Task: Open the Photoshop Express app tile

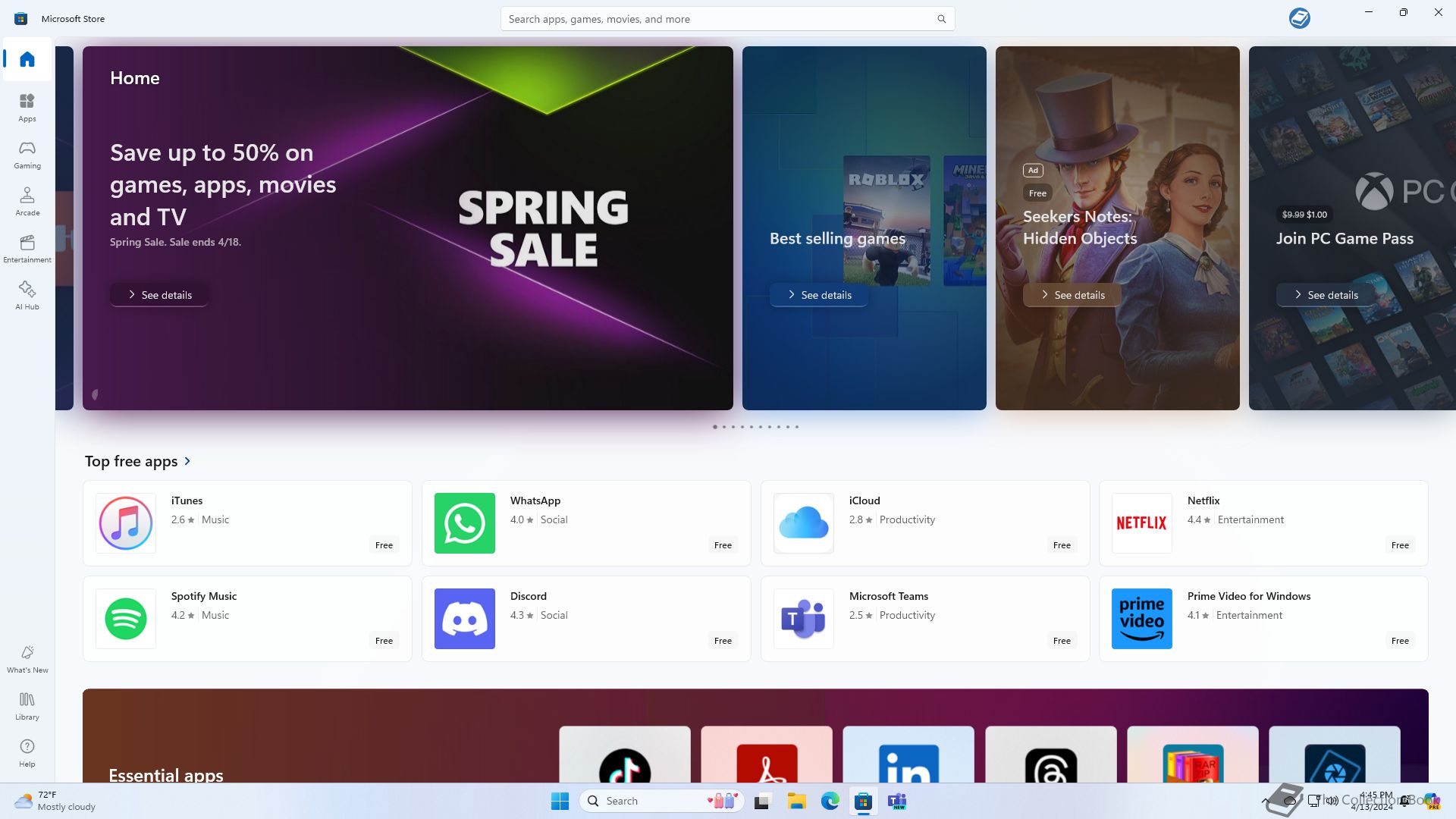Action: pos(1335,755)
